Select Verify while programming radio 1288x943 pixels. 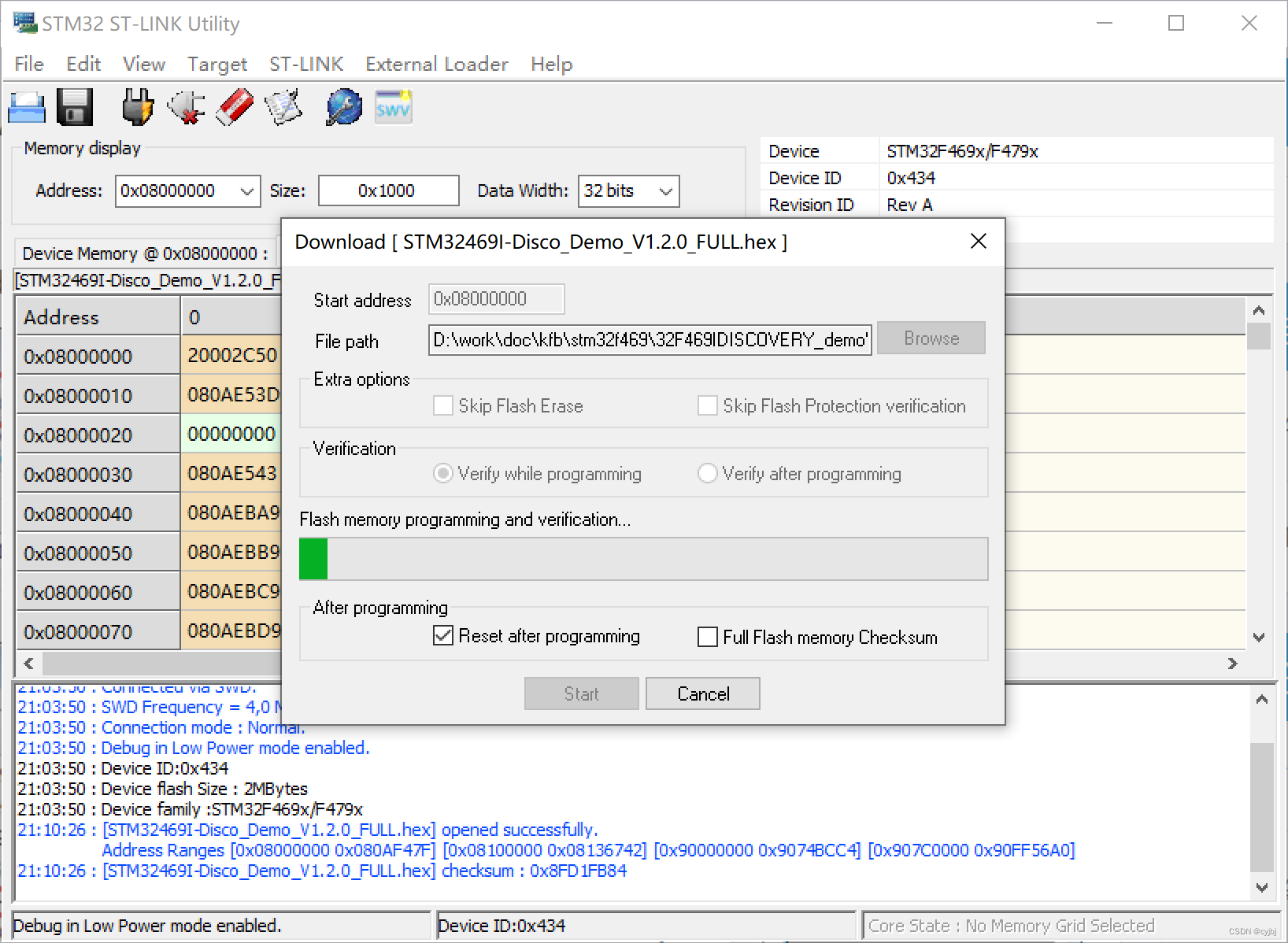tap(443, 473)
